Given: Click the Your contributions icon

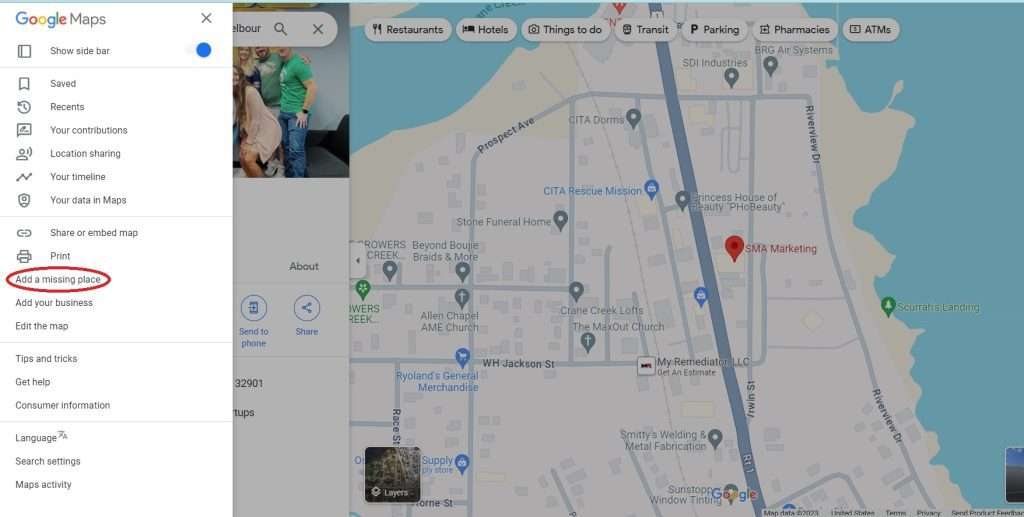Looking at the screenshot, I should [x=24, y=131].
